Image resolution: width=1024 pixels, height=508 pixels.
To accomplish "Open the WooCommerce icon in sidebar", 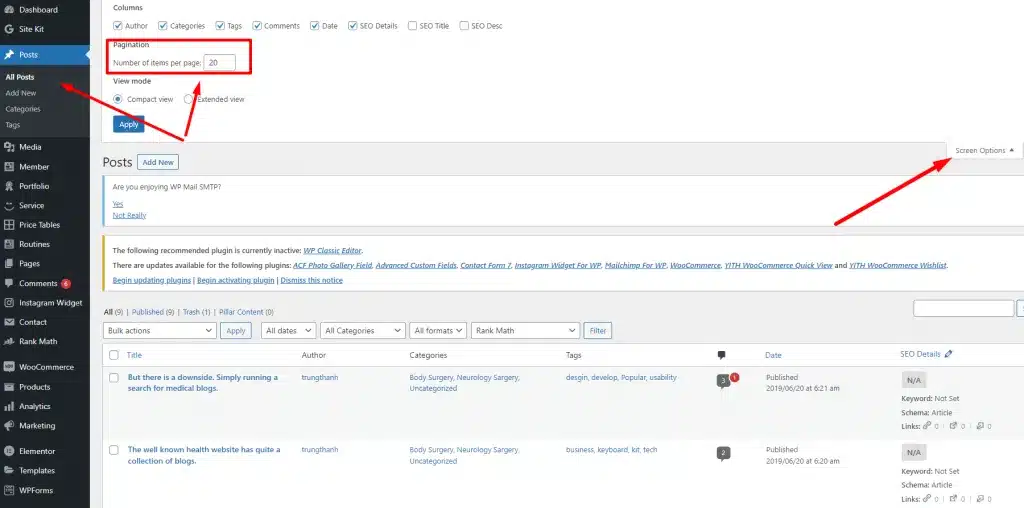I will [9, 367].
